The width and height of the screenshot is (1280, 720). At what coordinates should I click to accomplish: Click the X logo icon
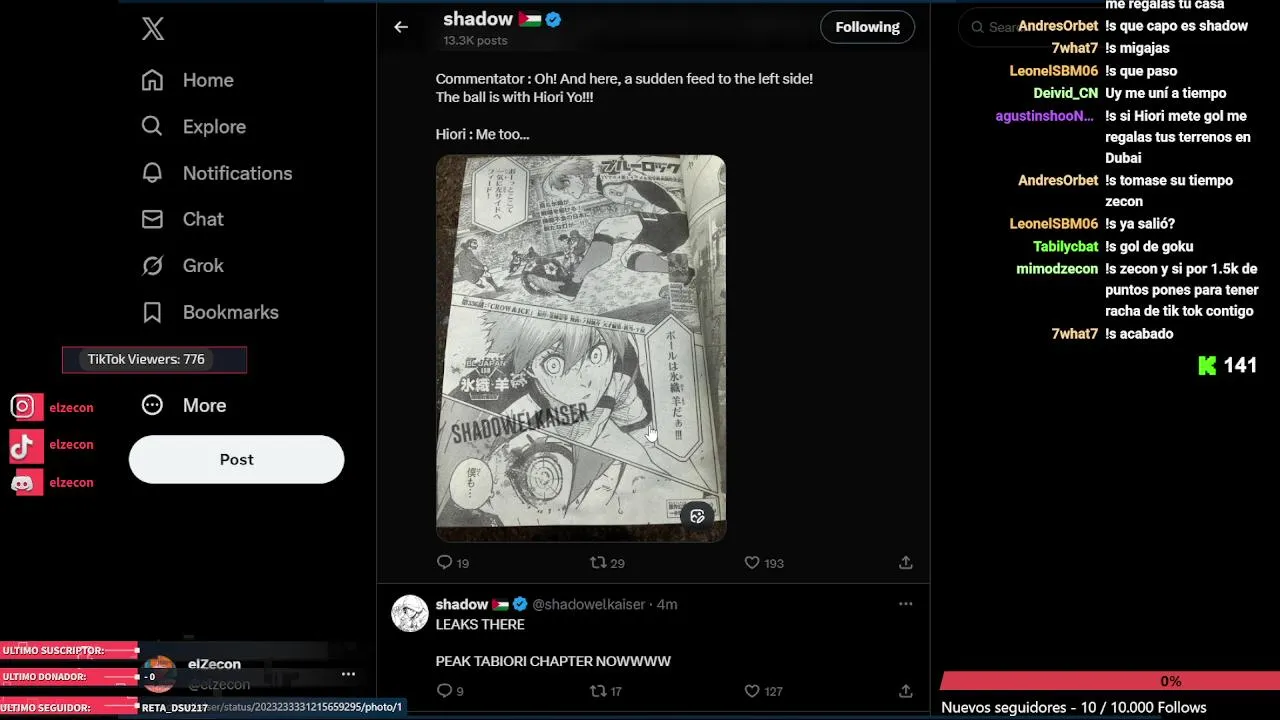pyautogui.click(x=153, y=29)
